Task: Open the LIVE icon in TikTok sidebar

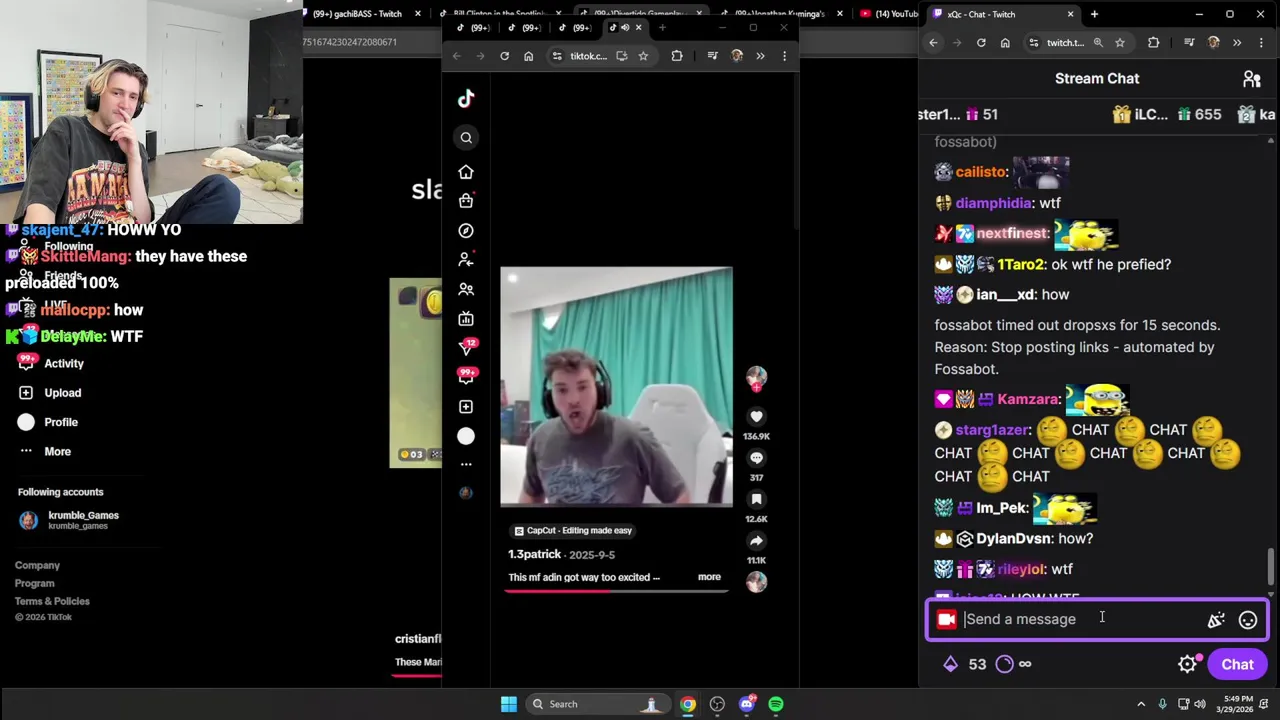Action: (466, 318)
